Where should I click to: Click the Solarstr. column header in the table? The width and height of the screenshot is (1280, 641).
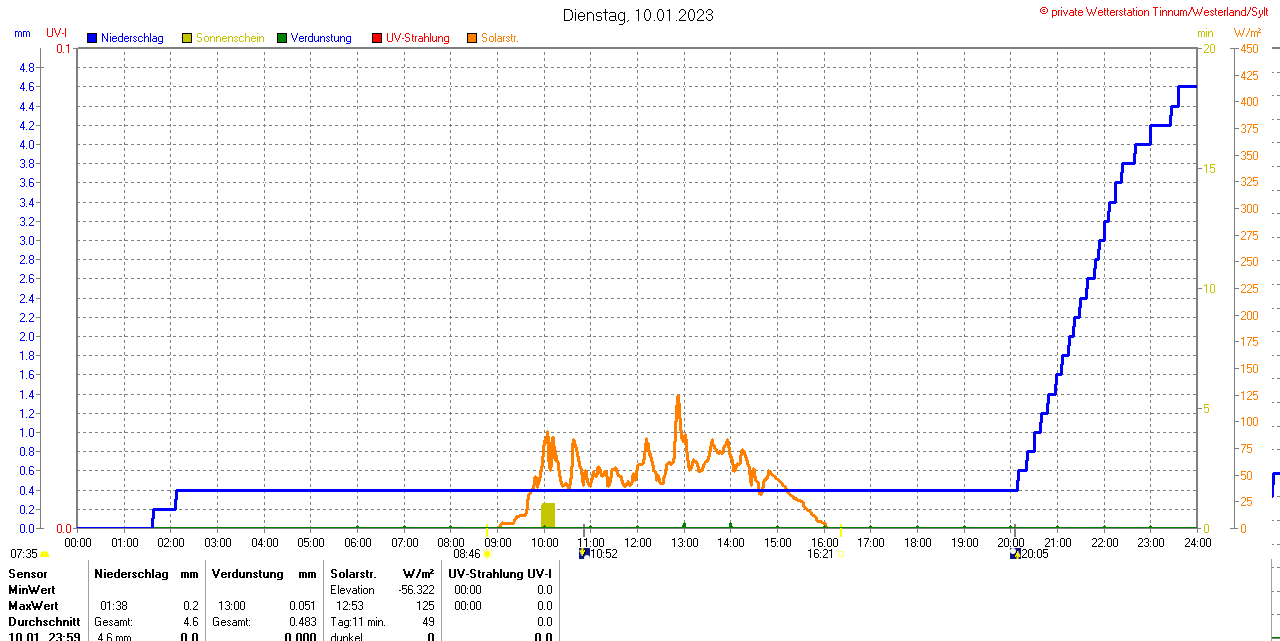pos(353,574)
